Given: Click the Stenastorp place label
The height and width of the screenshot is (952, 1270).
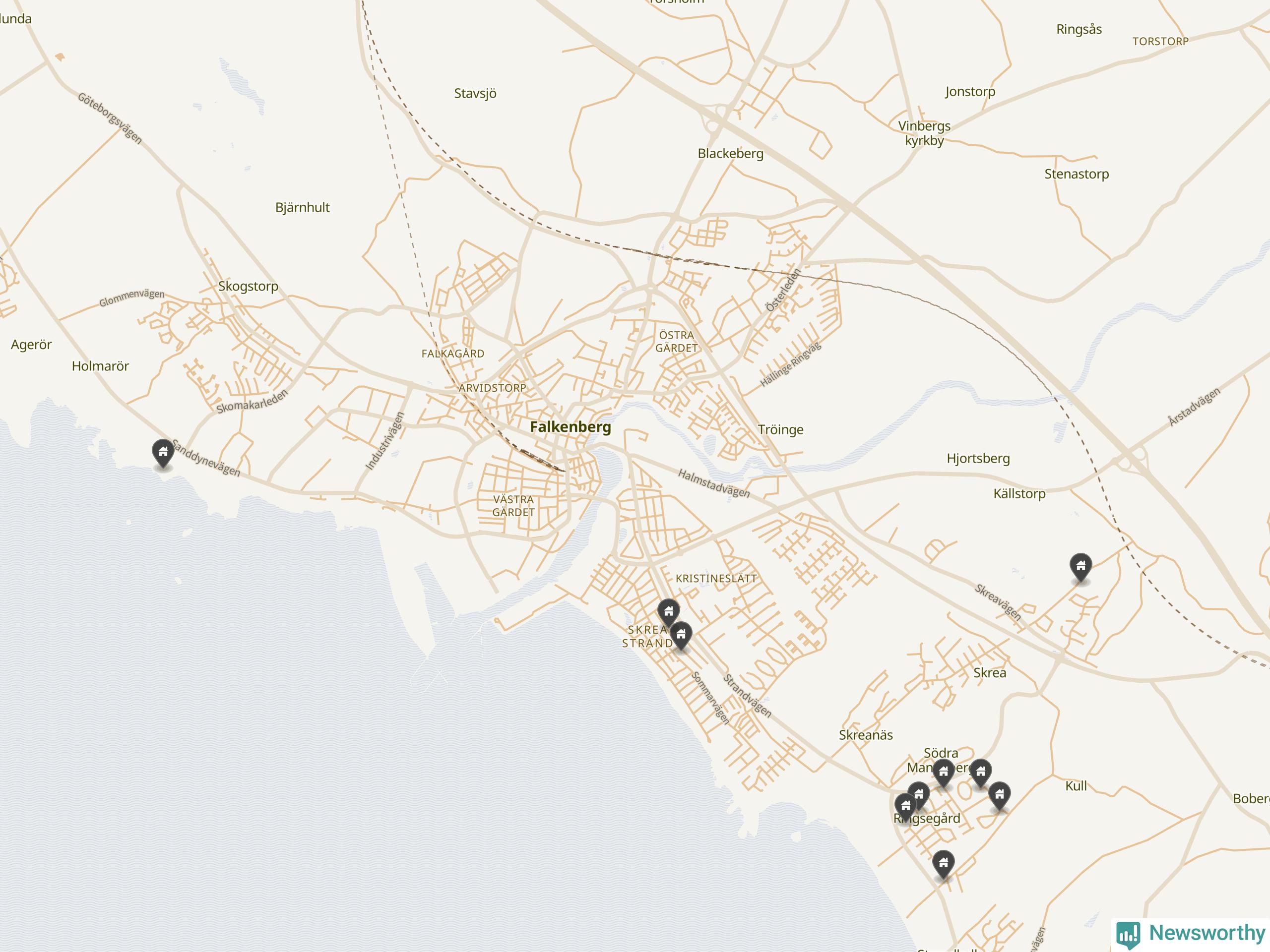Looking at the screenshot, I should pos(1076,175).
